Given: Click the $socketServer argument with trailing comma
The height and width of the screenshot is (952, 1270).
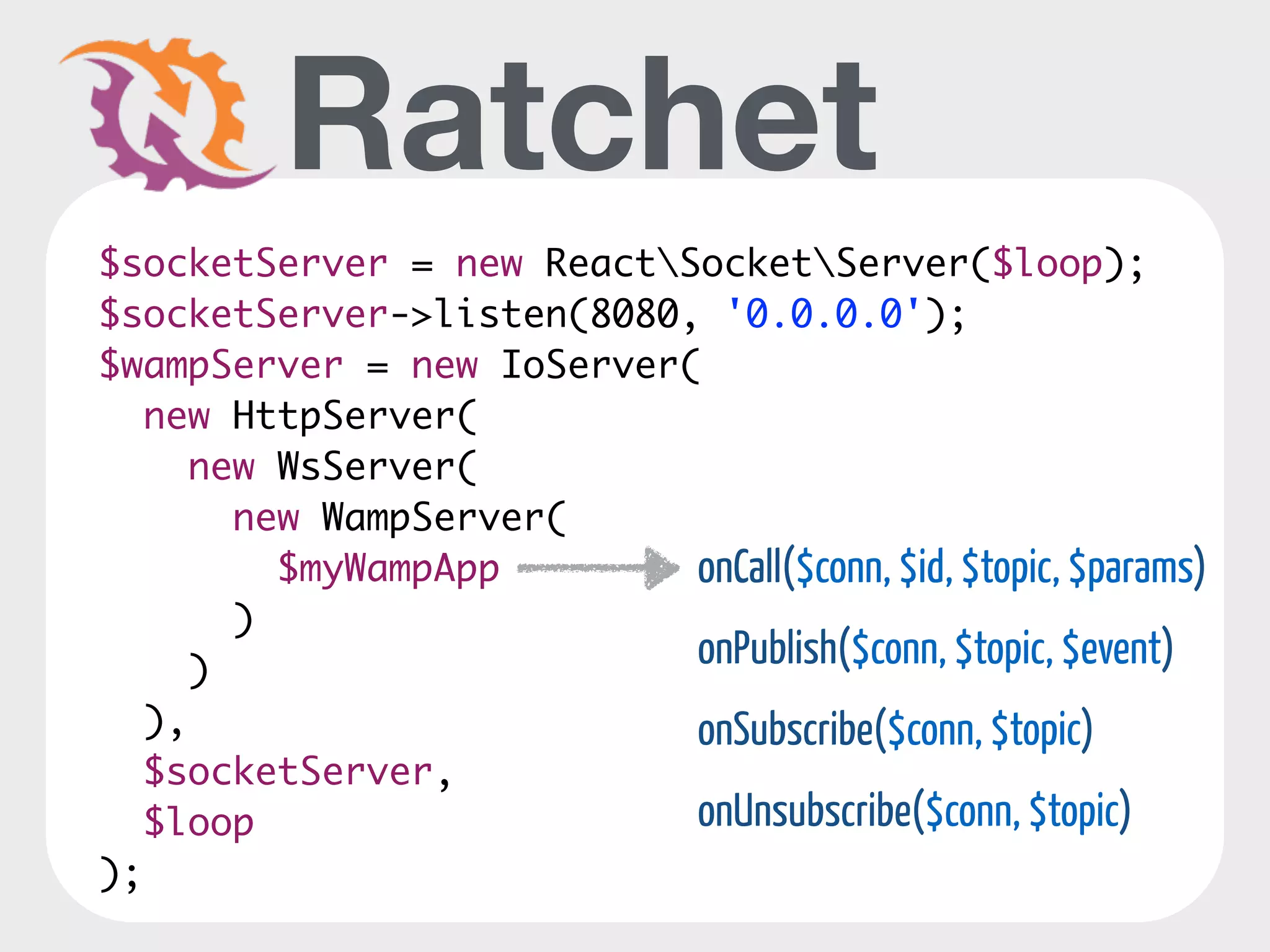Looking at the screenshot, I should pos(296,772).
